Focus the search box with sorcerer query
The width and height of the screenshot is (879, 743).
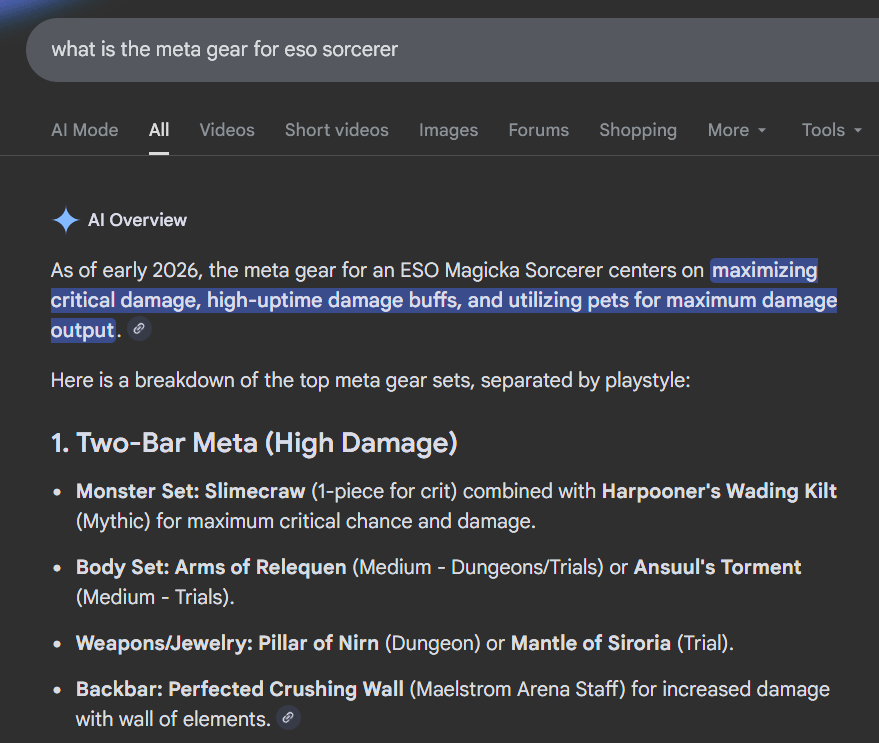pyautogui.click(x=452, y=50)
